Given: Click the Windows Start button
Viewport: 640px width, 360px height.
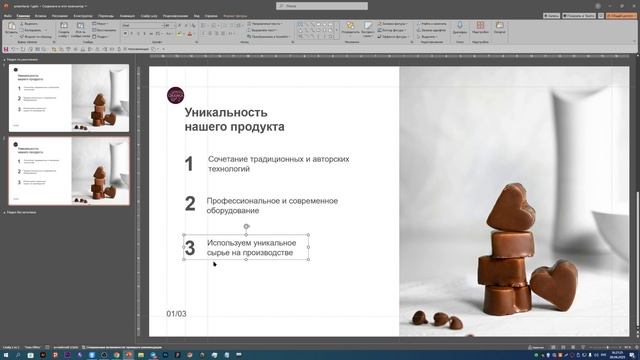Looking at the screenshot, I should [x=6, y=355].
